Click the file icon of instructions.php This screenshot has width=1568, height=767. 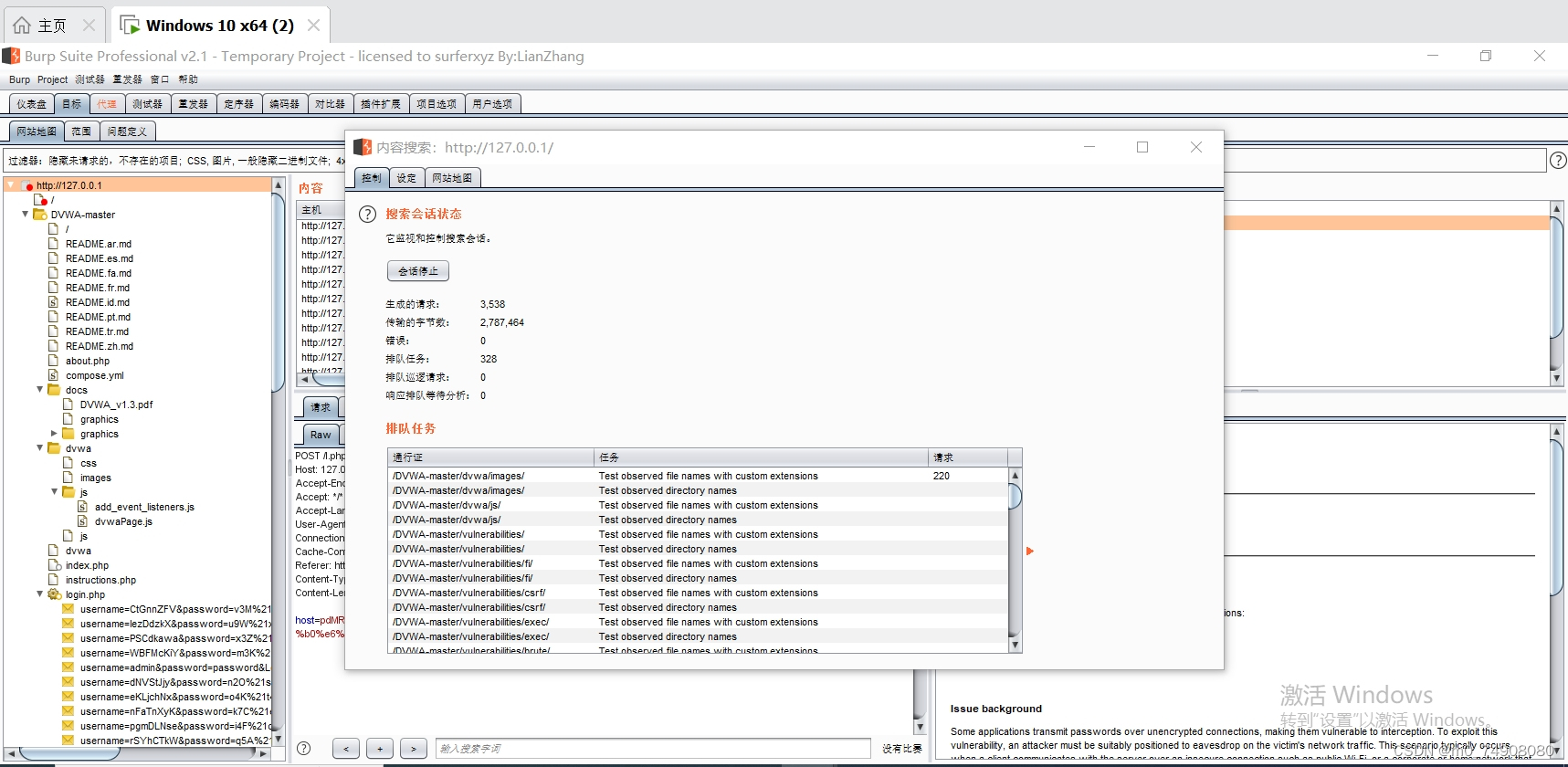click(54, 580)
